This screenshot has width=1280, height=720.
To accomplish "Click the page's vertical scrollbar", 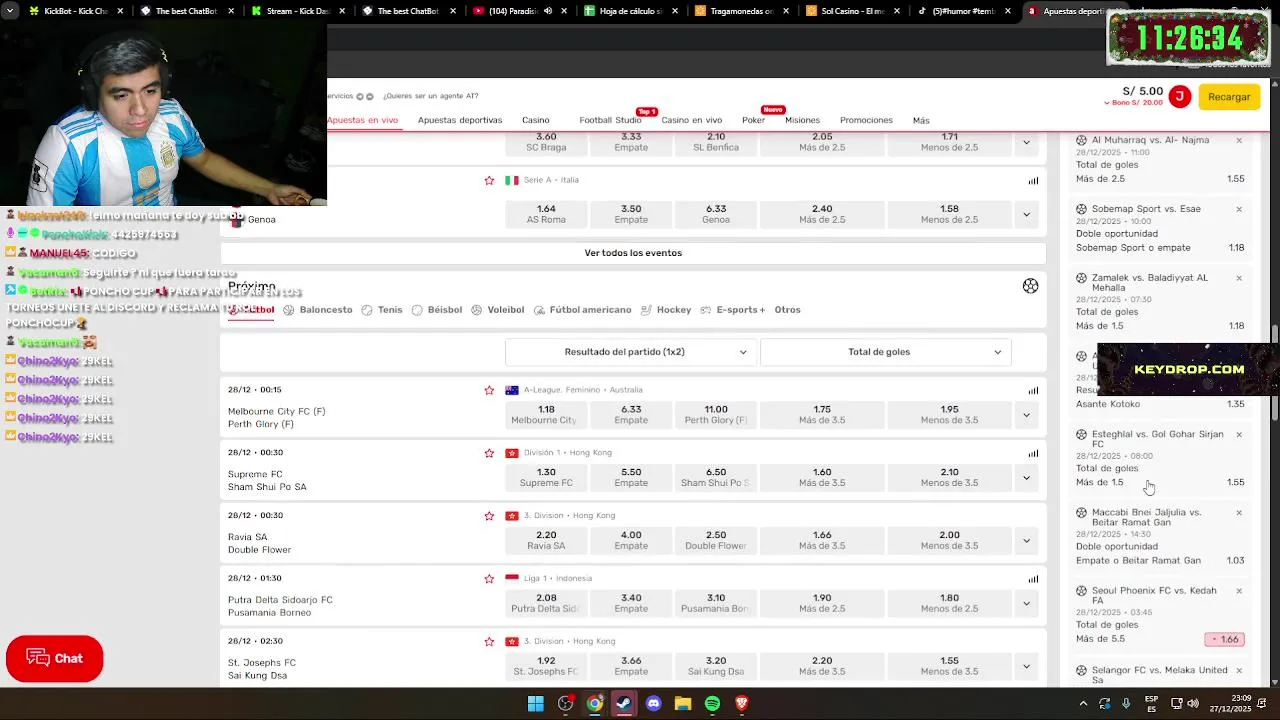I will [x=1274, y=370].
